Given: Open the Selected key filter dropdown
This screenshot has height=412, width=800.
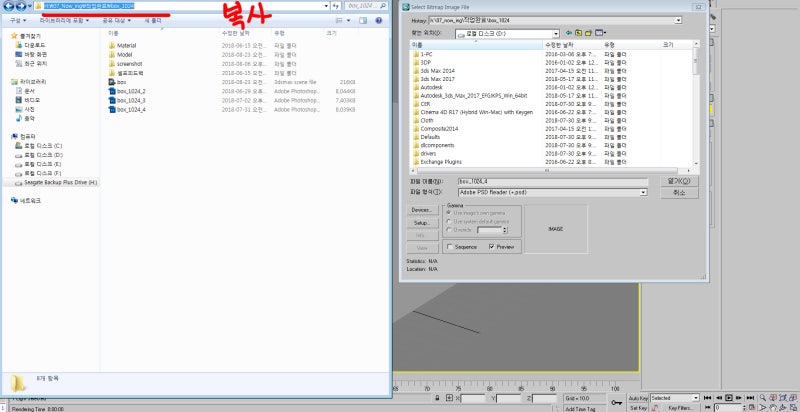Looking at the screenshot, I should tap(696, 398).
